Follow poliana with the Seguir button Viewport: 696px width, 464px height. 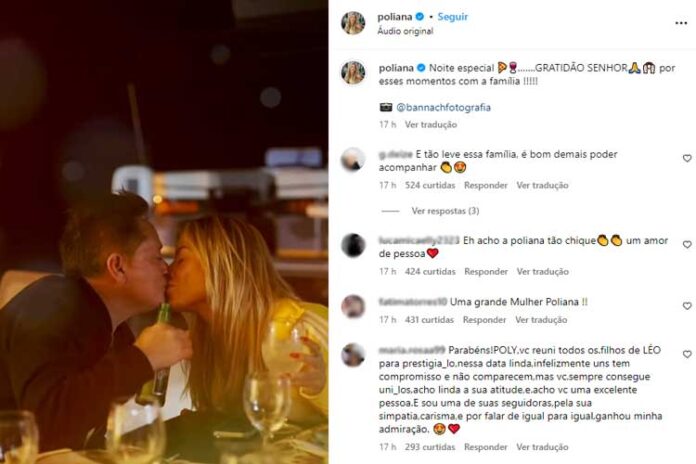pyautogui.click(x=453, y=17)
